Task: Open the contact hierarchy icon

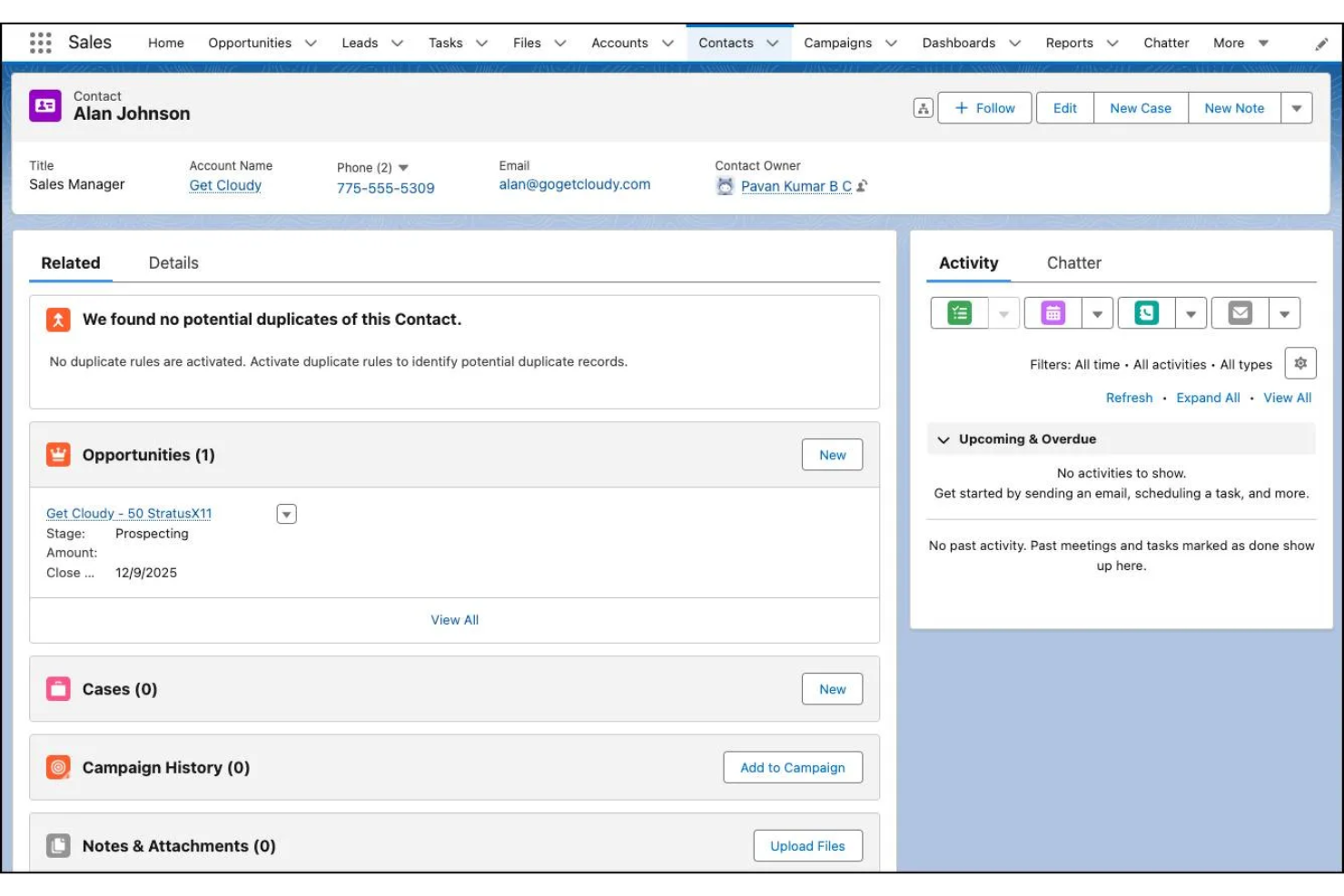Action: point(923,108)
